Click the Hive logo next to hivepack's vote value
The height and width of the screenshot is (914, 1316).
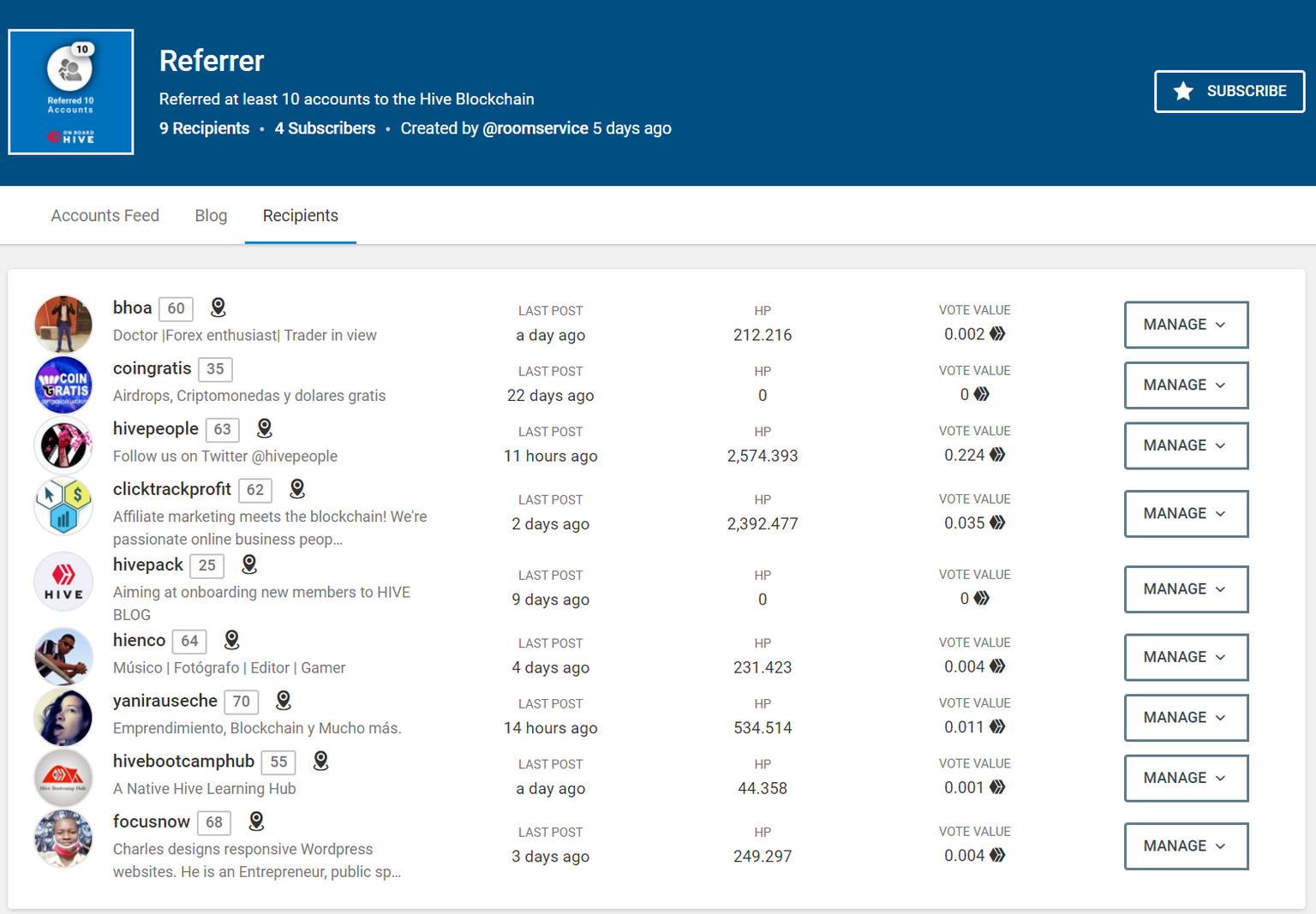[x=982, y=598]
